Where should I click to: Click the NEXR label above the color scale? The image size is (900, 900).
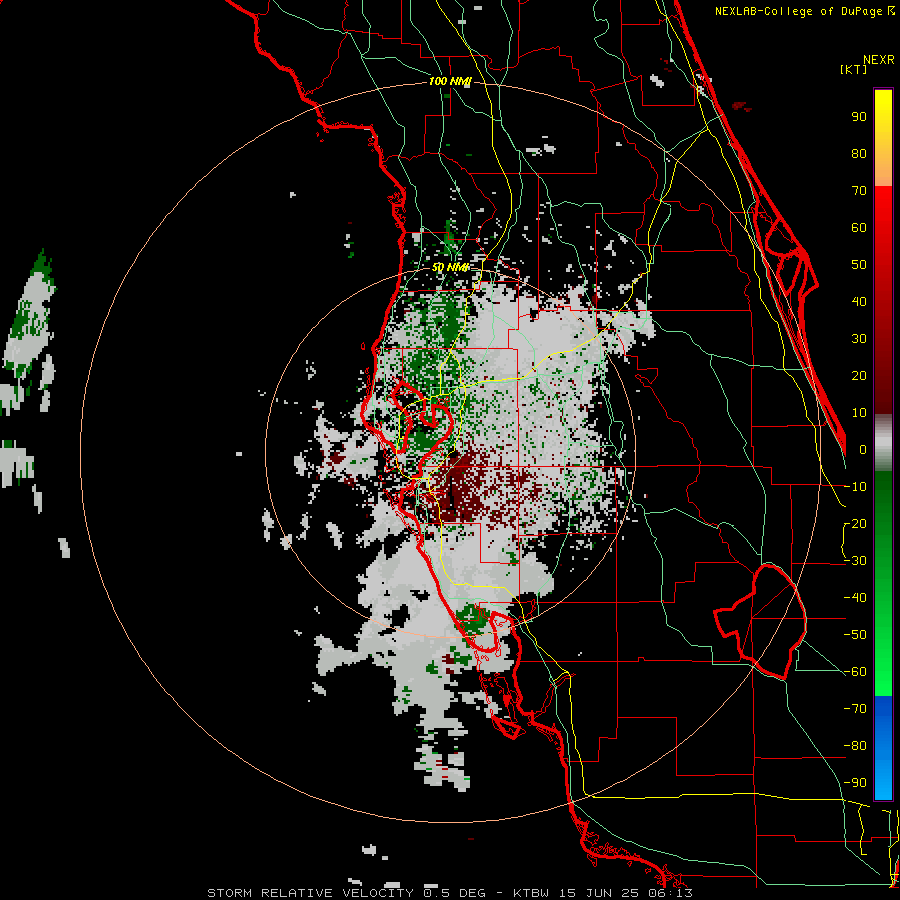878,60
